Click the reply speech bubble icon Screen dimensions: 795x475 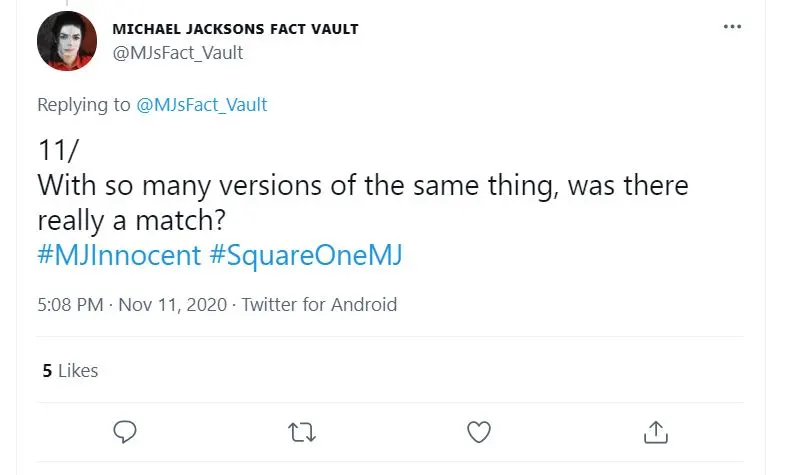coord(125,431)
